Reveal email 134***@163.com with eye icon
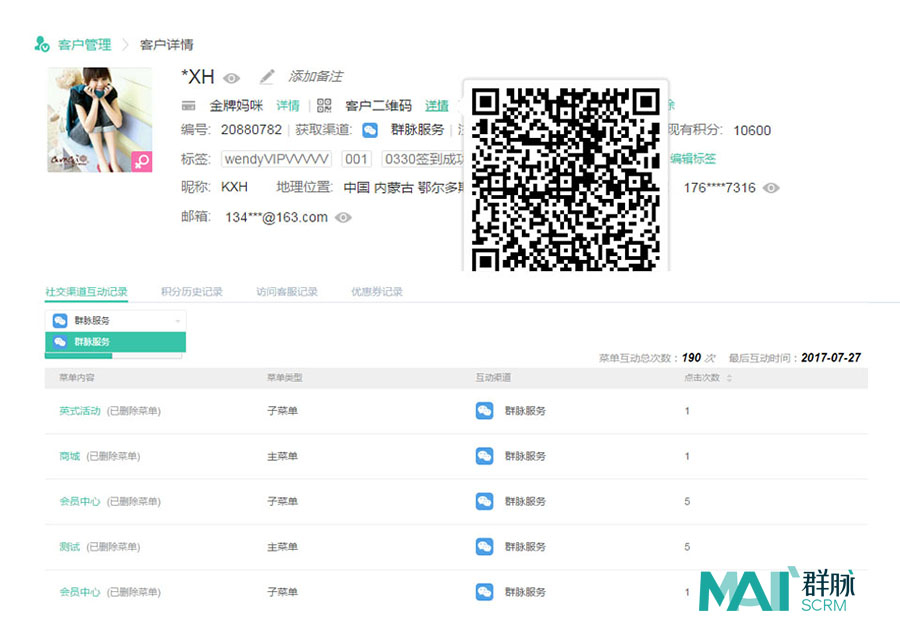 (343, 217)
